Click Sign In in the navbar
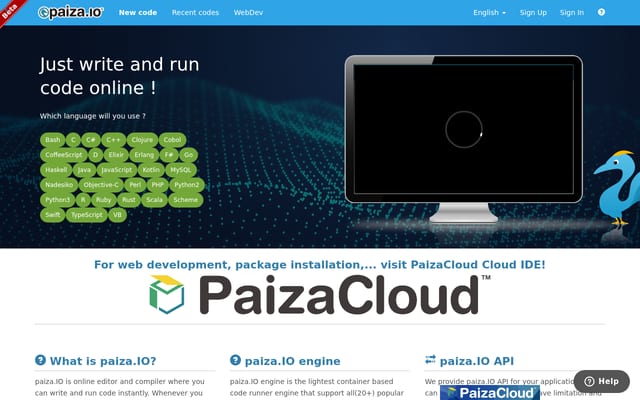640x400 pixels. click(571, 12)
